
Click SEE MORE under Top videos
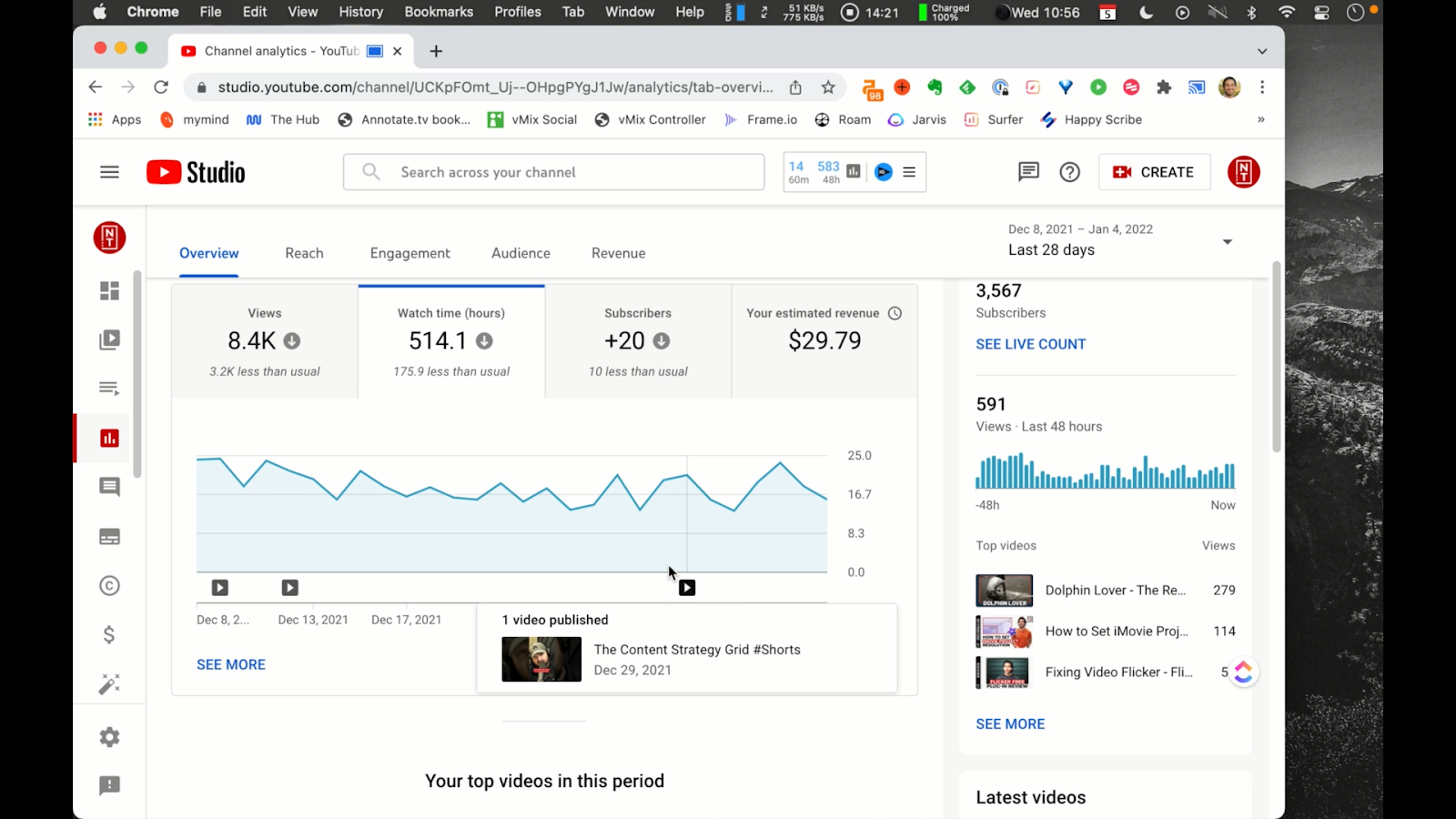pos(1010,723)
